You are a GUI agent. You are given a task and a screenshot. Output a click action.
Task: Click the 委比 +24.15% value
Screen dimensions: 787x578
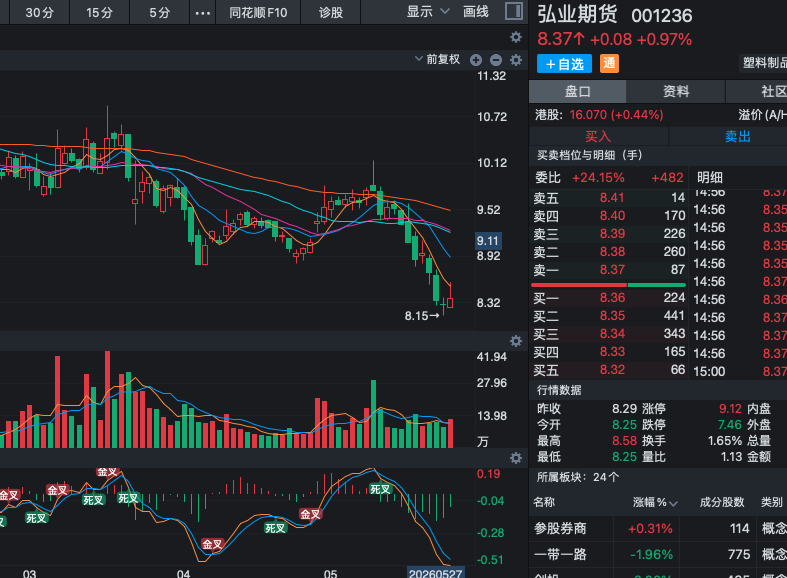pos(598,178)
